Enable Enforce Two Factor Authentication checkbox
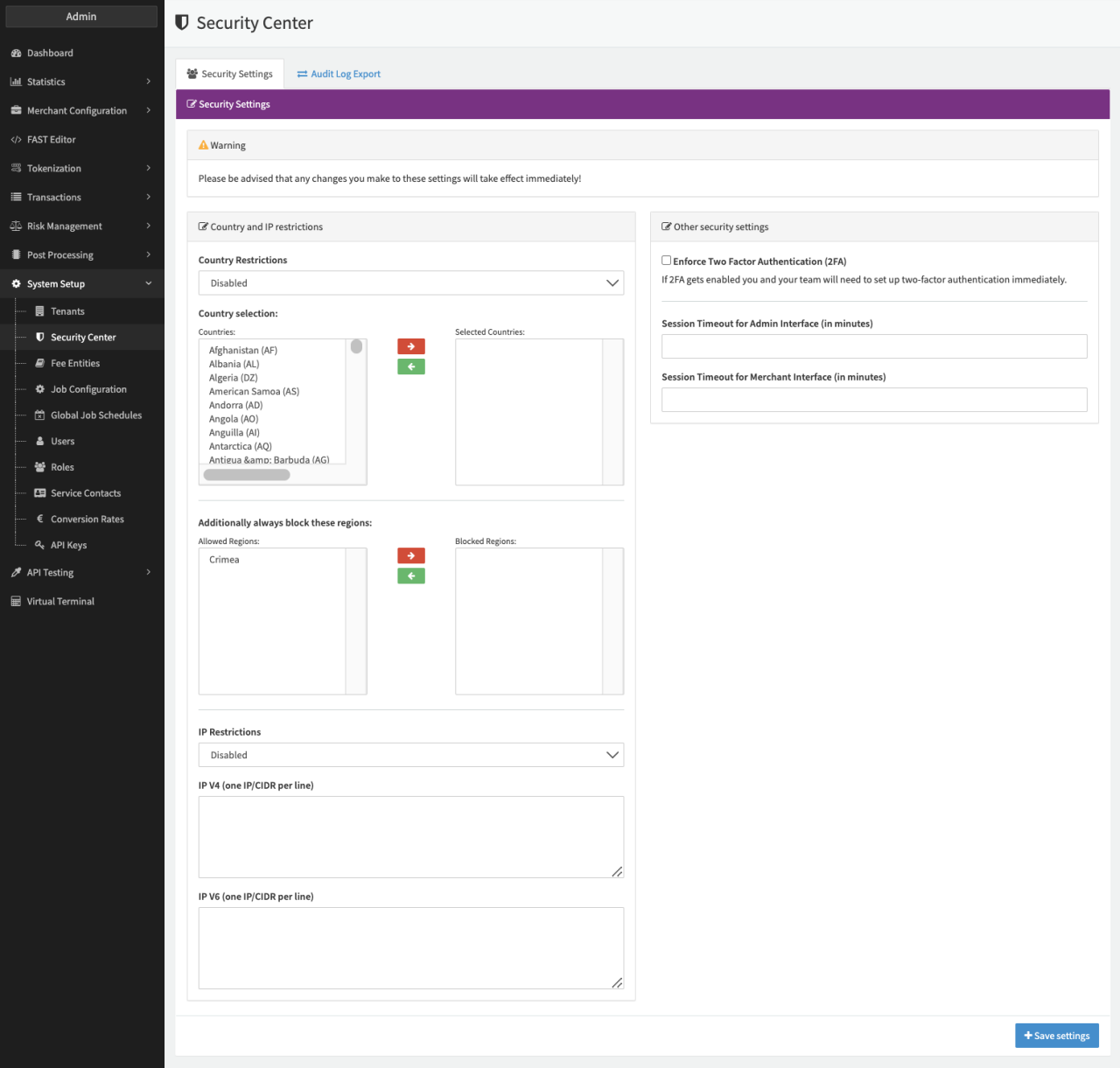 pyautogui.click(x=667, y=261)
